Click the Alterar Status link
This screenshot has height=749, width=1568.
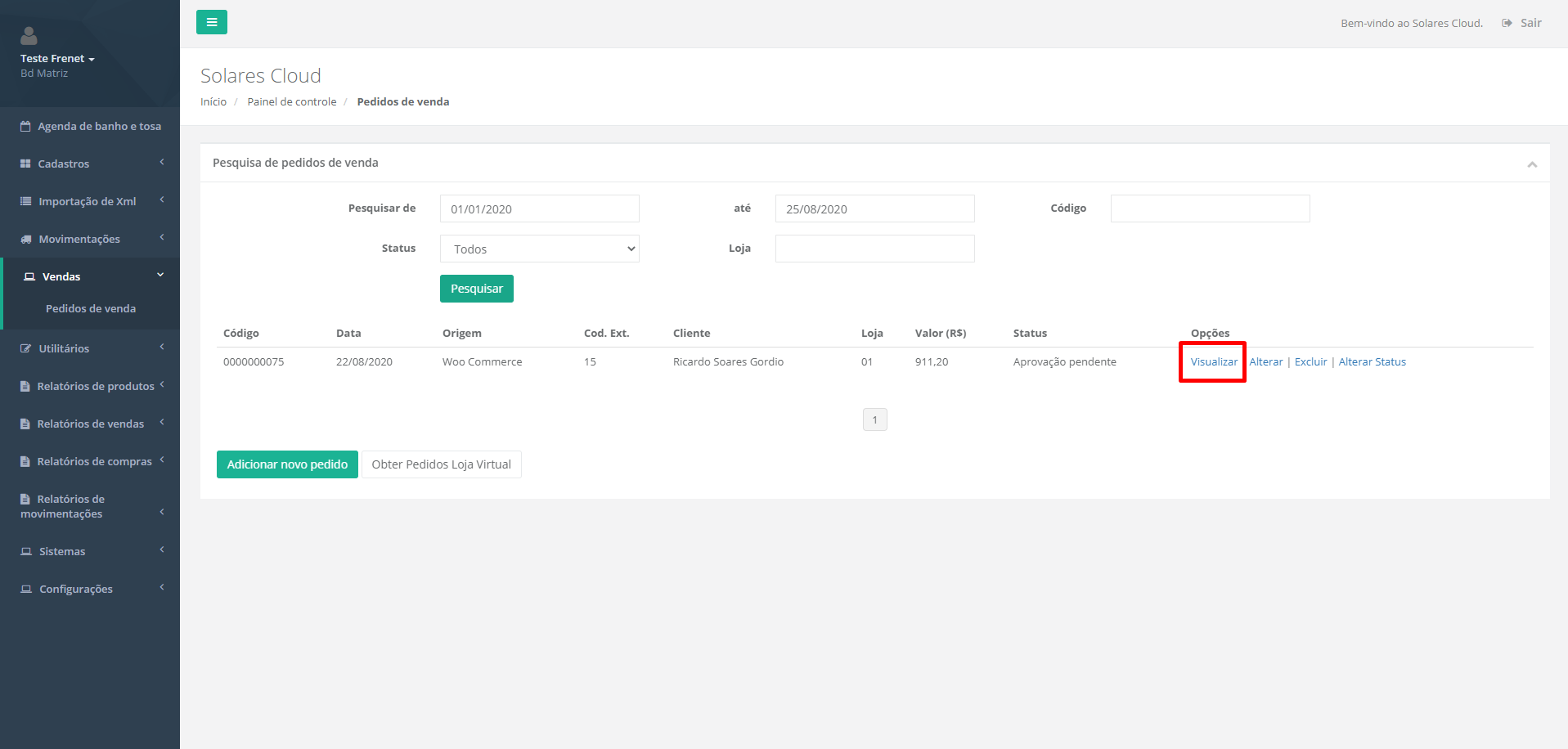[1372, 361]
